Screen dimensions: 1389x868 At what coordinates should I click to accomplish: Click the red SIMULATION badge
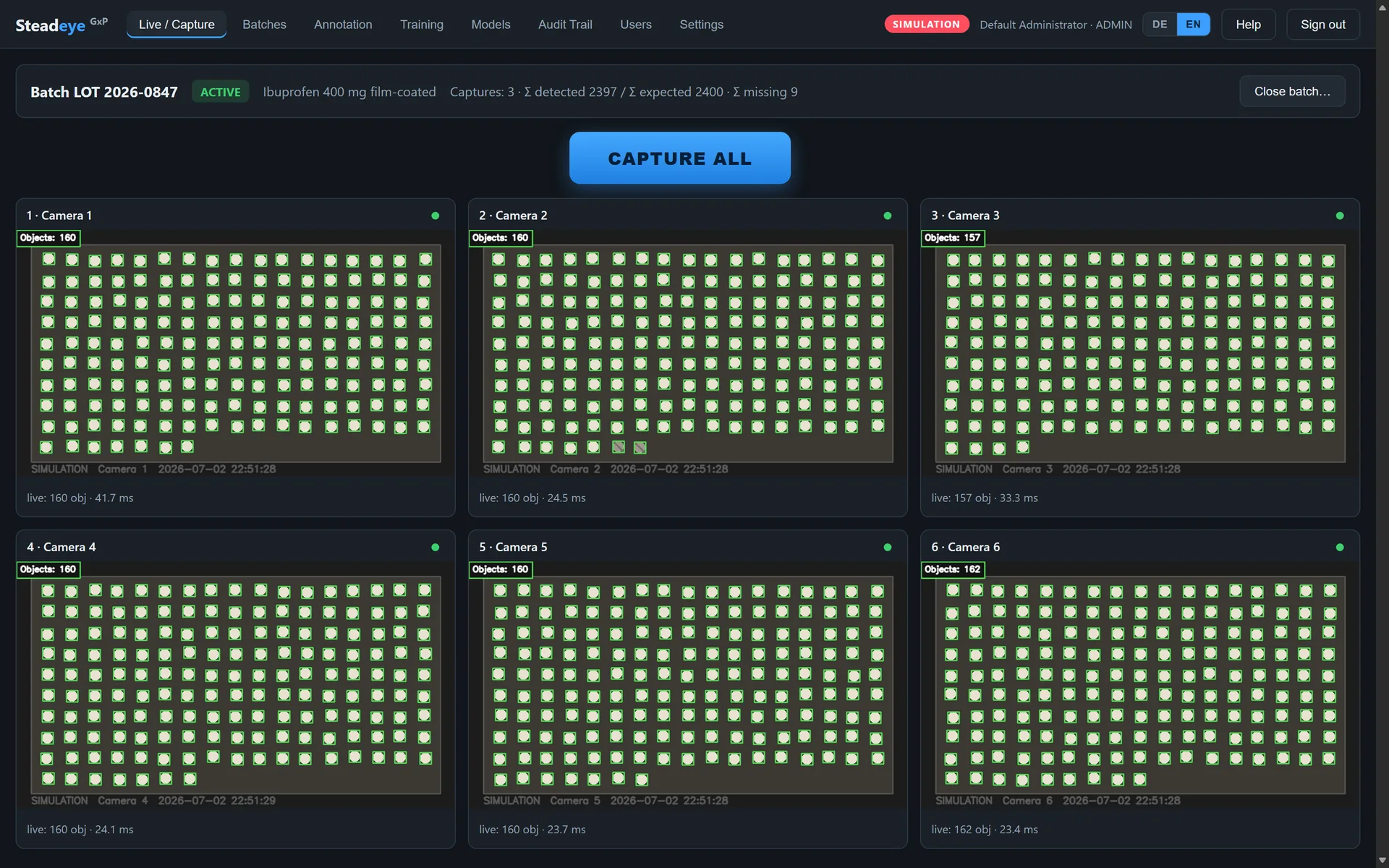pyautogui.click(x=926, y=25)
